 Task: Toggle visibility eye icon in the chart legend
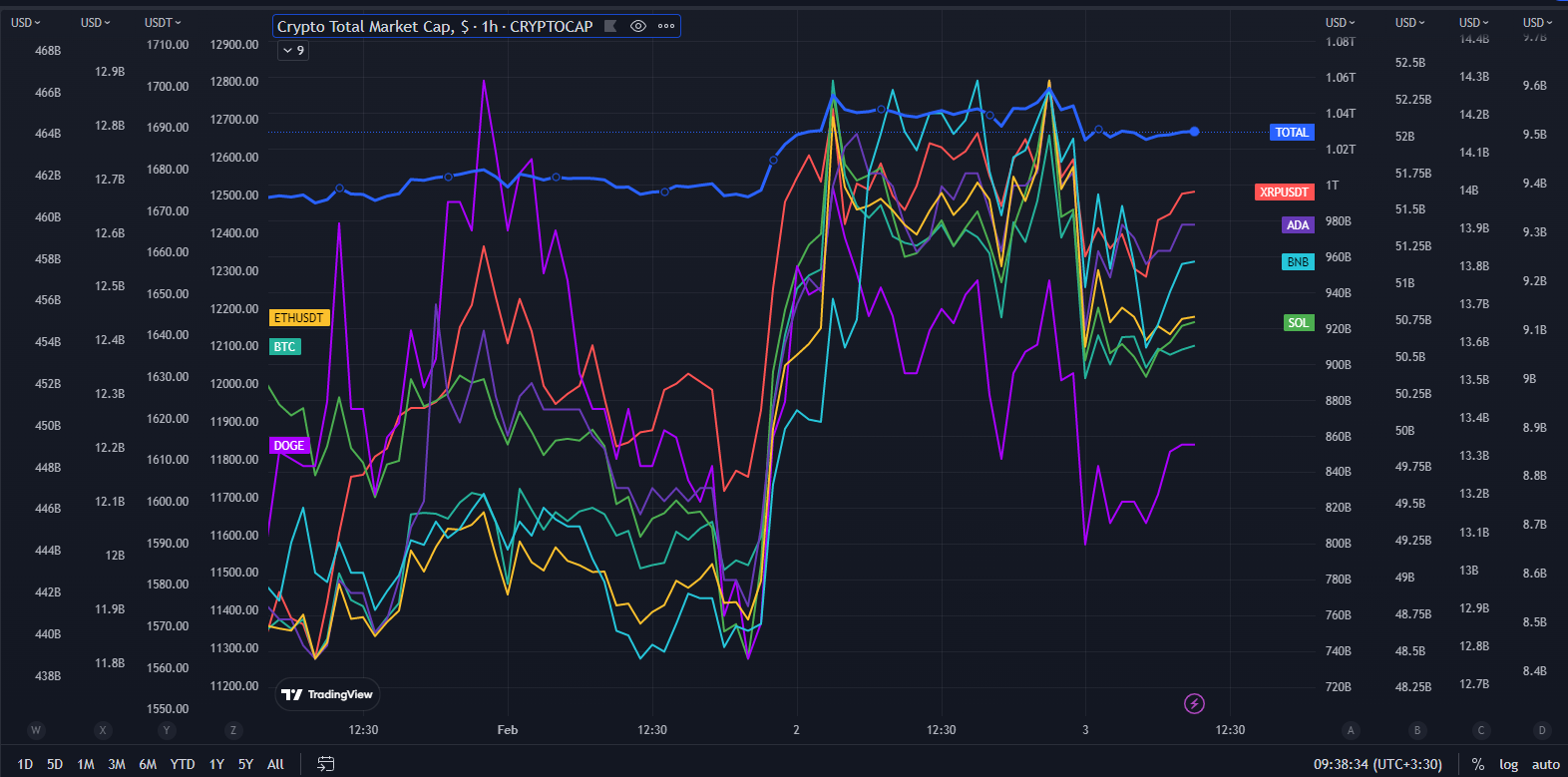coord(638,26)
